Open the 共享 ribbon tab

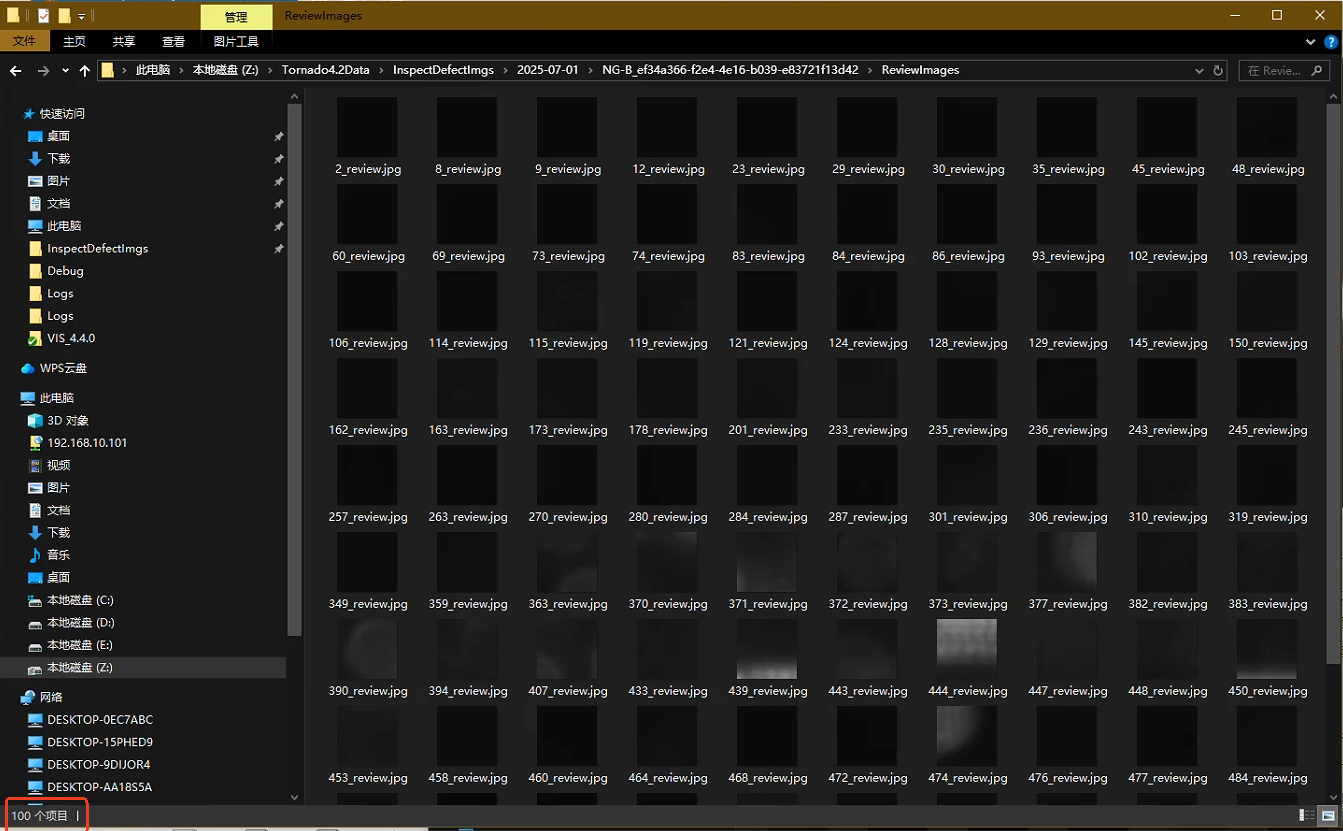pyautogui.click(x=124, y=41)
